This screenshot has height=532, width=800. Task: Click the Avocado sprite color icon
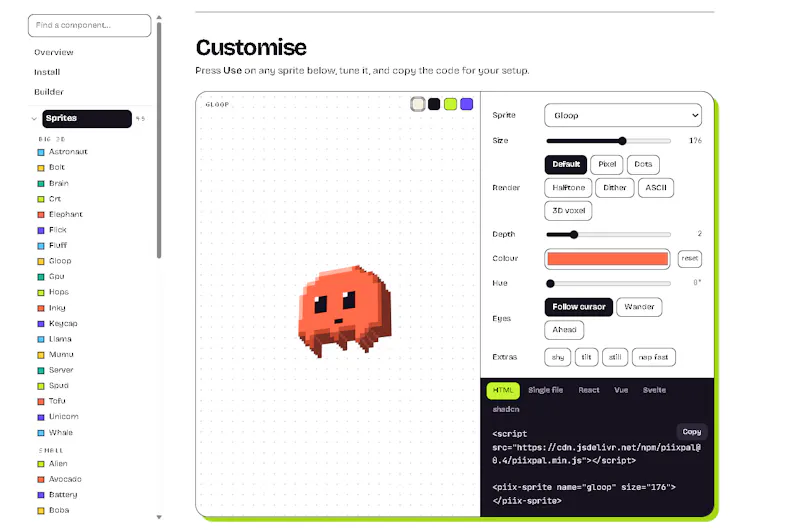(x=41, y=479)
